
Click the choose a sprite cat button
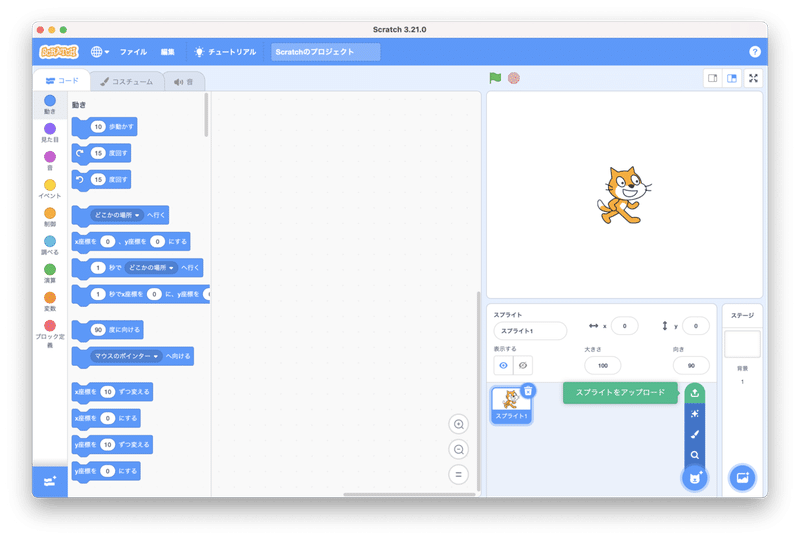[695, 478]
